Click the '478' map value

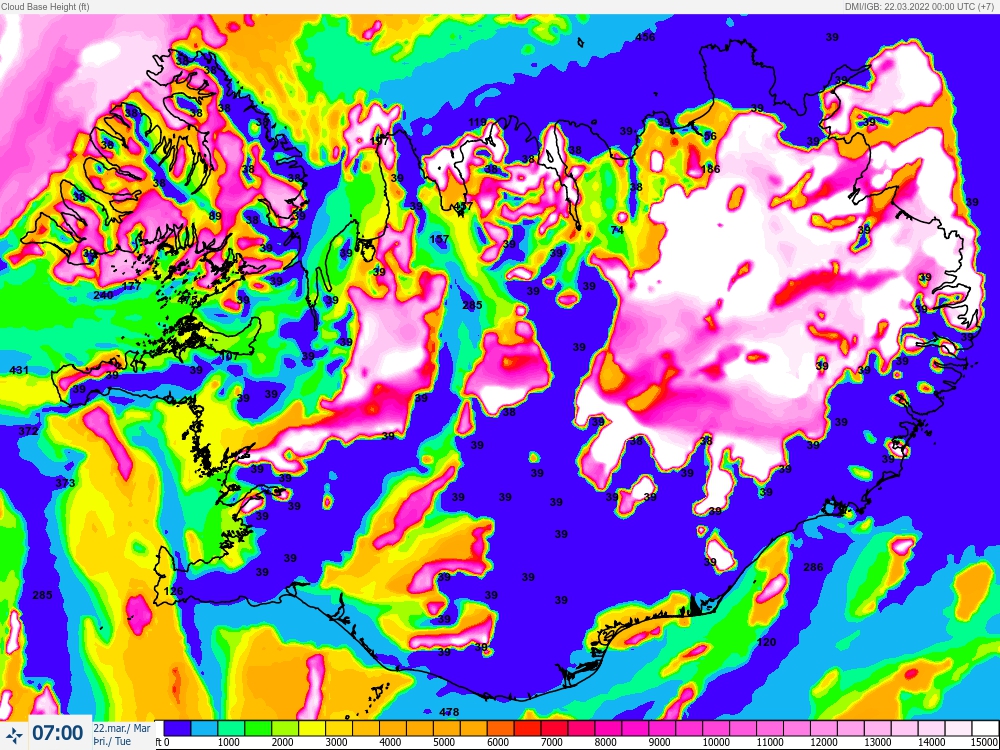click(x=449, y=712)
